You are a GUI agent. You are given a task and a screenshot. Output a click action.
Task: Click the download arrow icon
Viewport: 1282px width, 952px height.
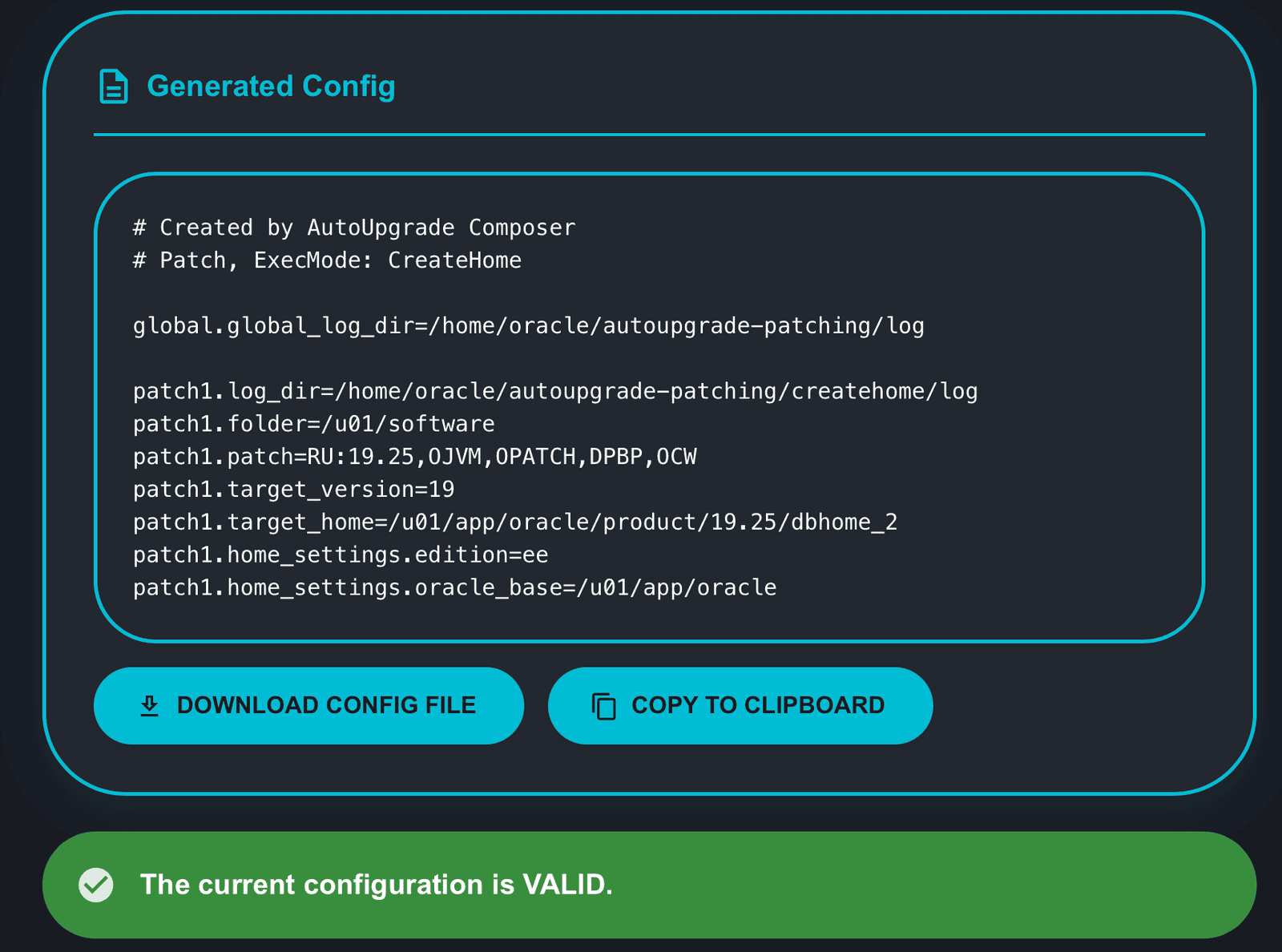(150, 705)
